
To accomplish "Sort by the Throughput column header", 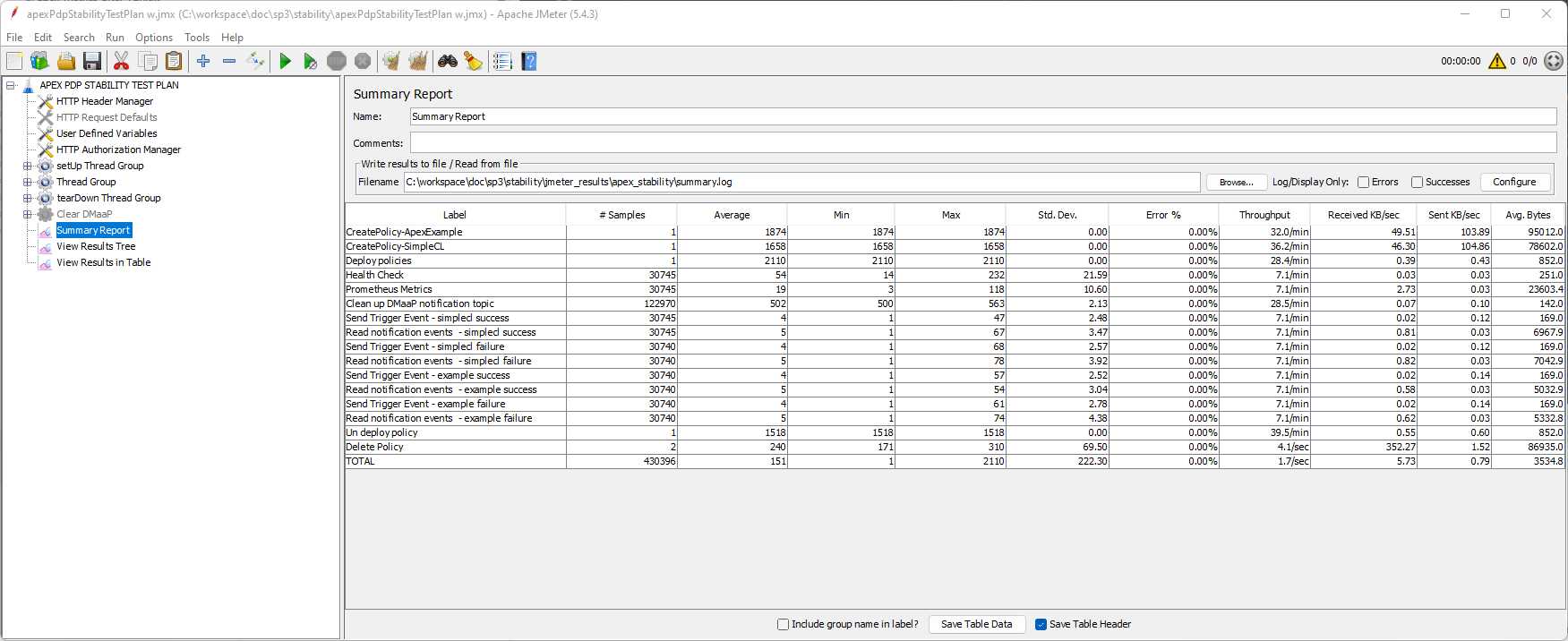I will (1264, 215).
